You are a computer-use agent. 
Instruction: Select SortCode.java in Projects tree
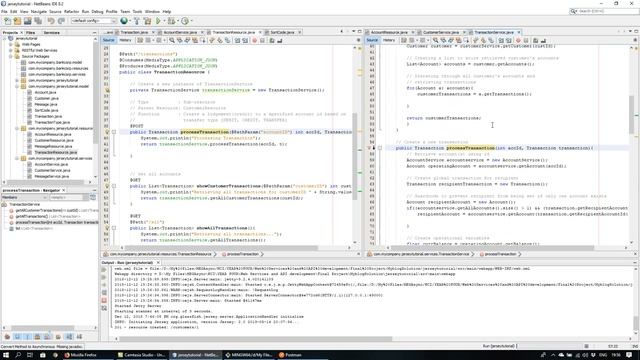tap(46, 111)
